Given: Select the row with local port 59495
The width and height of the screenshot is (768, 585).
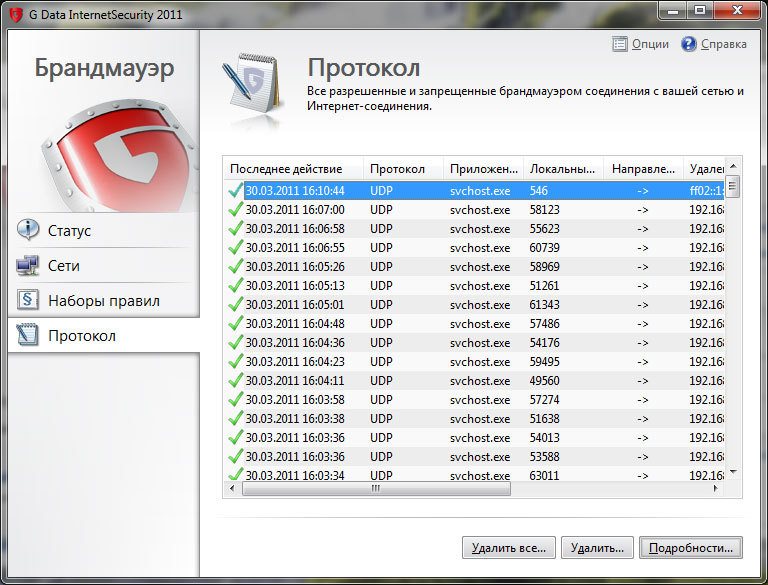Looking at the screenshot, I should coord(475,362).
